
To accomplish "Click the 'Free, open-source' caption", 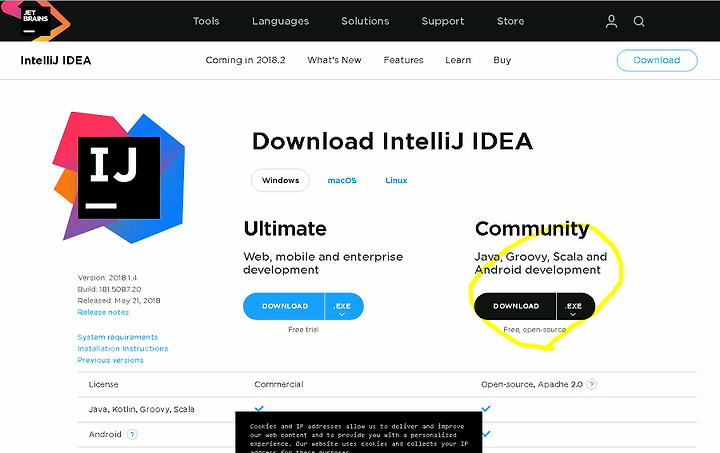I will 534,330.
